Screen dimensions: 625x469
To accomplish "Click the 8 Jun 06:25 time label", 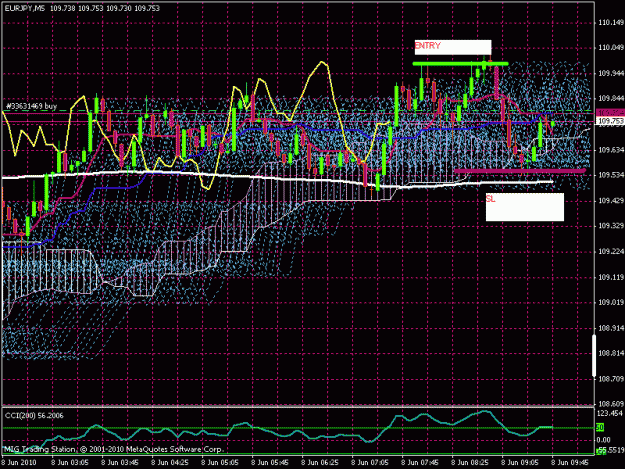I will click(320, 463).
